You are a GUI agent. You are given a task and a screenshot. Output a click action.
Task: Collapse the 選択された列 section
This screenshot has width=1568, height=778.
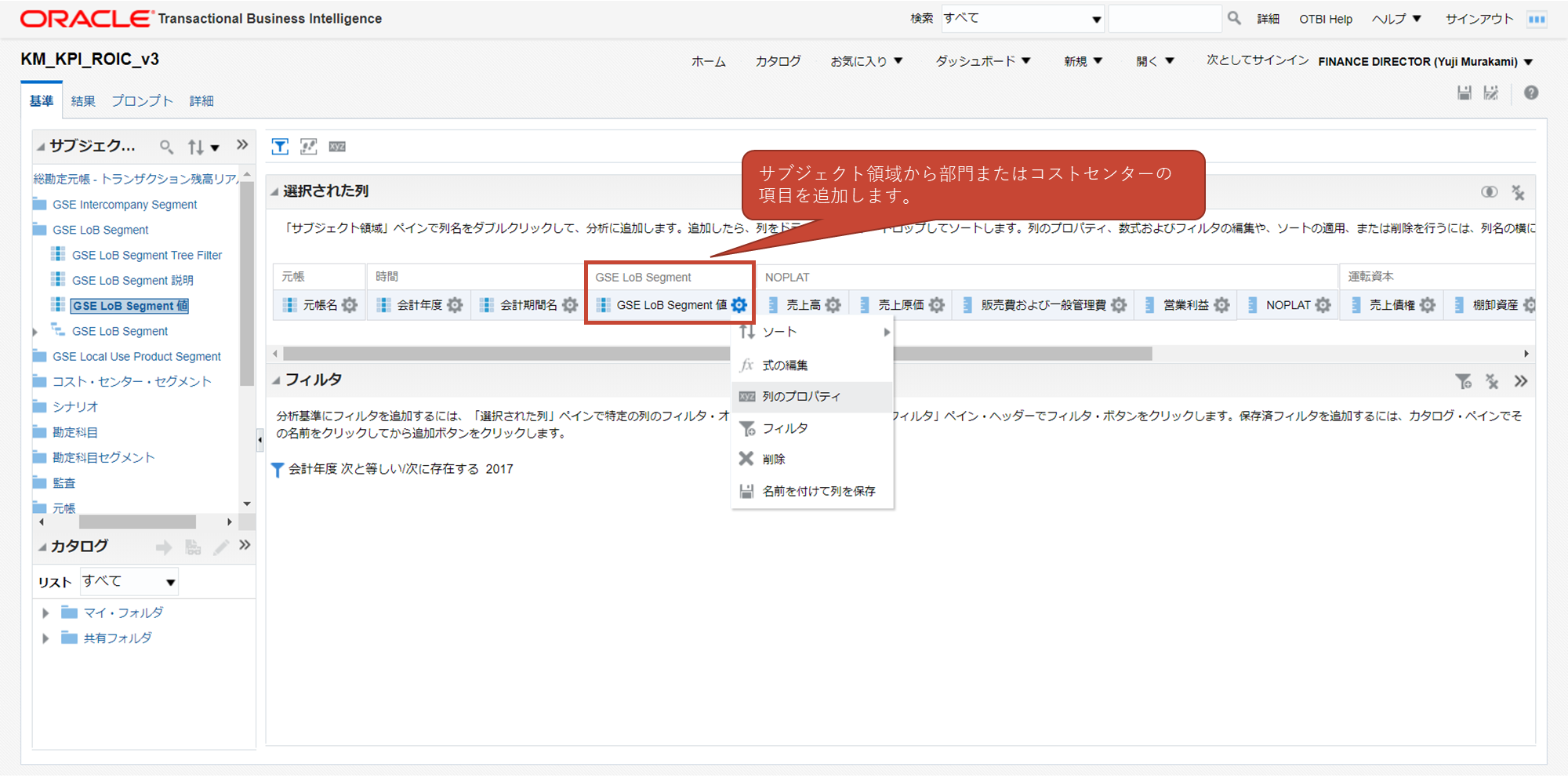pos(275,191)
